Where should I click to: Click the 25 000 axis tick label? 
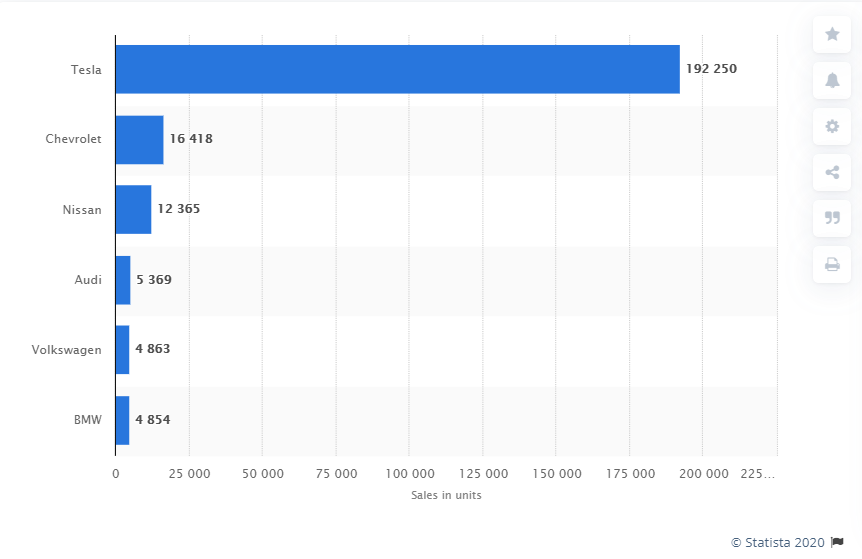(x=190, y=474)
